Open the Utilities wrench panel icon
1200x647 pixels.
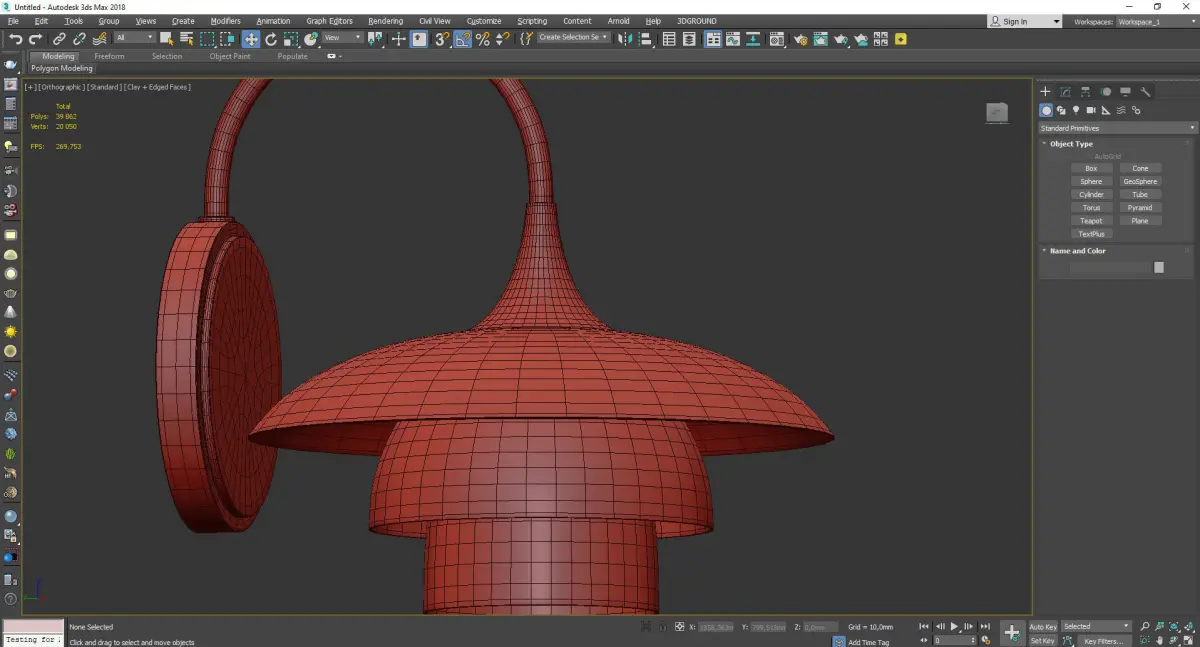point(1146,92)
